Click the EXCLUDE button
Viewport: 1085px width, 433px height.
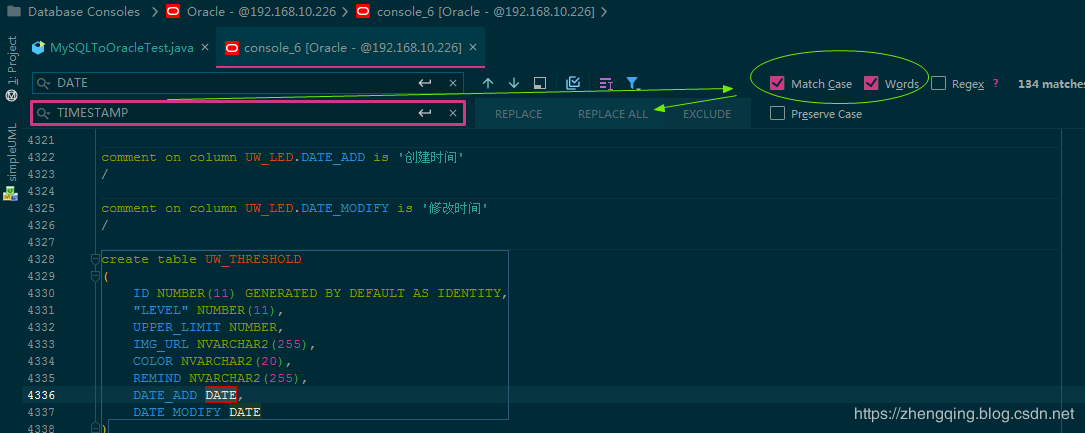[x=707, y=114]
